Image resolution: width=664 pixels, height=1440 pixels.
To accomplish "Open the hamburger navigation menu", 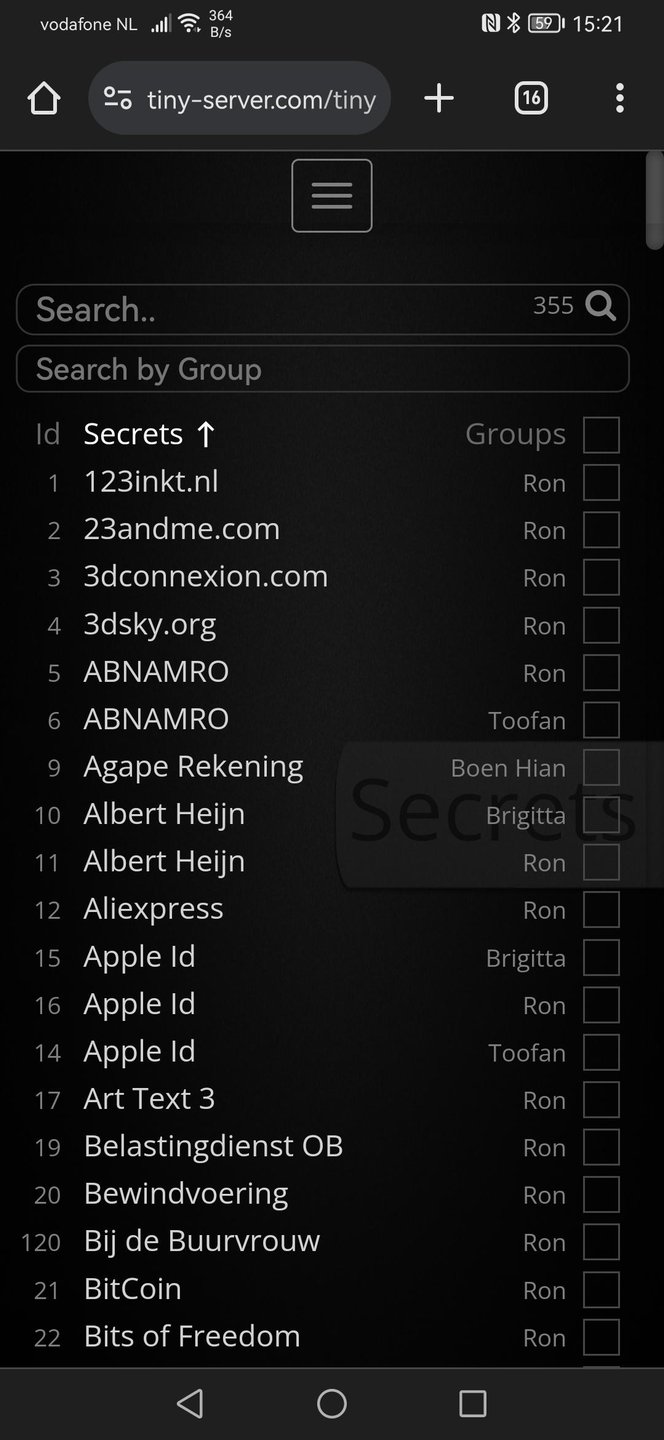I will click(332, 196).
